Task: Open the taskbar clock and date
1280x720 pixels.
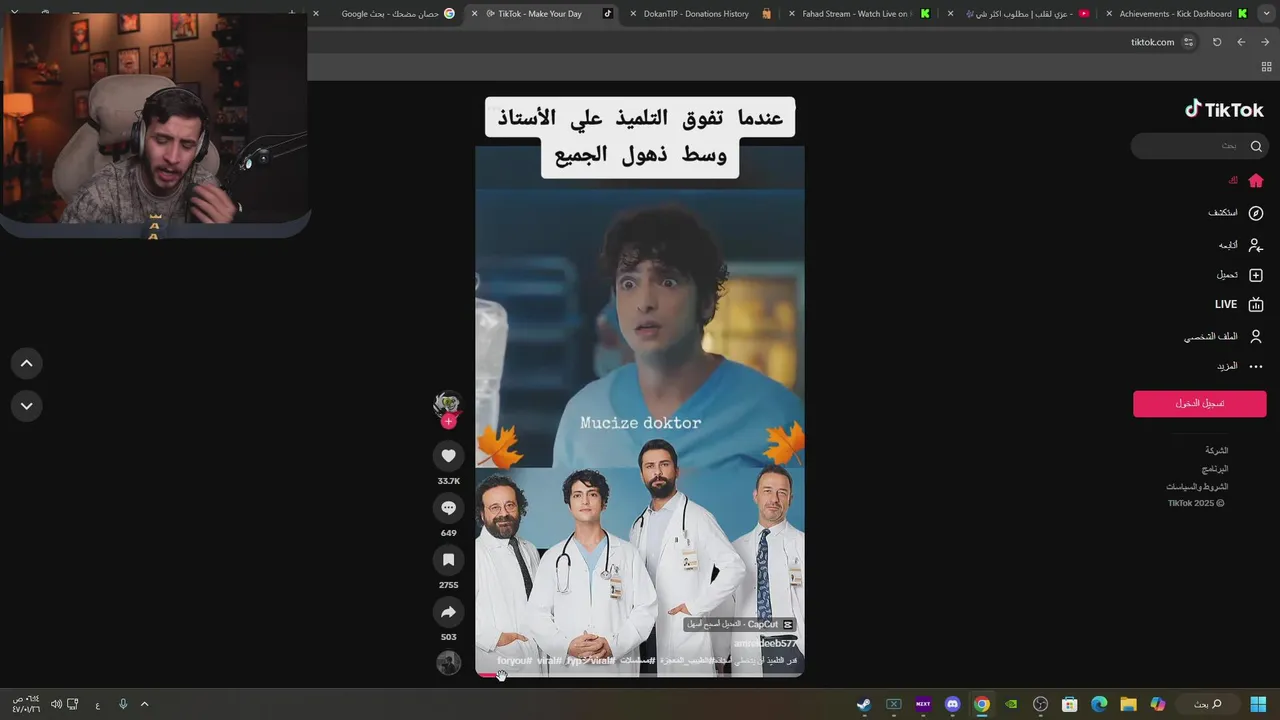Action: 26,704
